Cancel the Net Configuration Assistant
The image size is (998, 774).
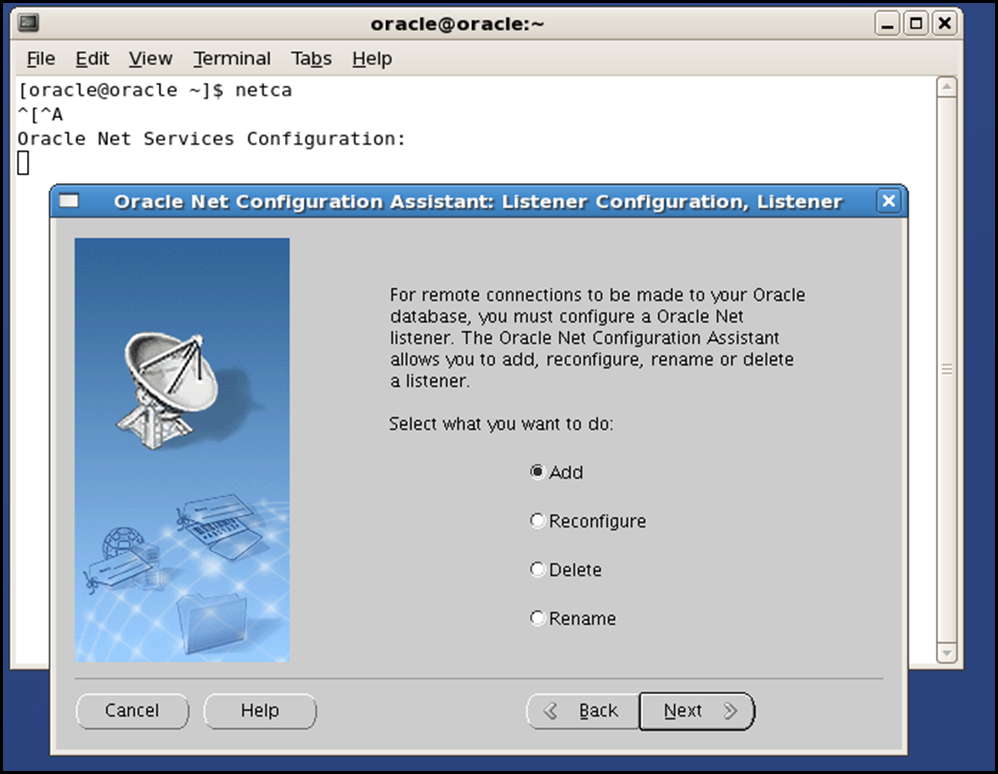pos(132,711)
